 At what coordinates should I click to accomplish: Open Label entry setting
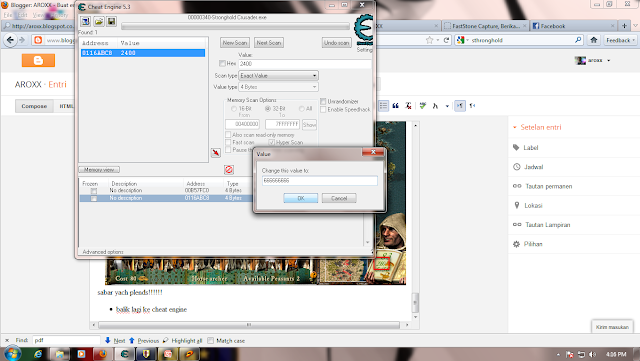point(531,148)
